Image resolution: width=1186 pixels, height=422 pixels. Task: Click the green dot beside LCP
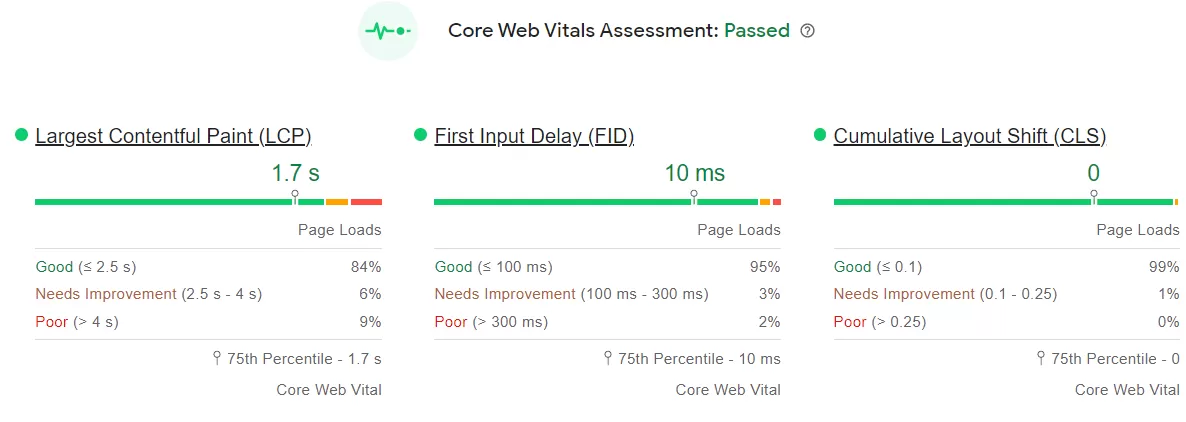click(21, 135)
